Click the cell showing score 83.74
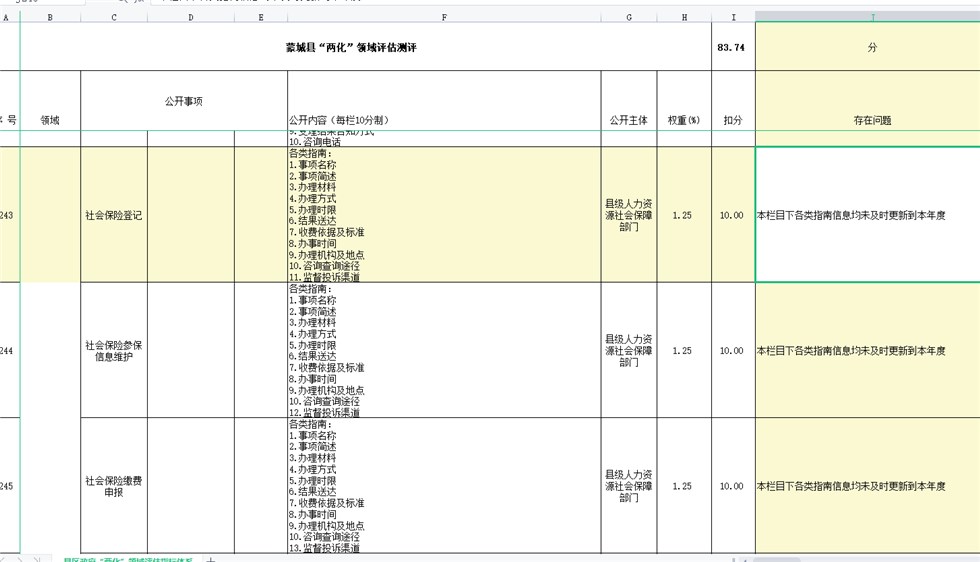 (x=733, y=47)
